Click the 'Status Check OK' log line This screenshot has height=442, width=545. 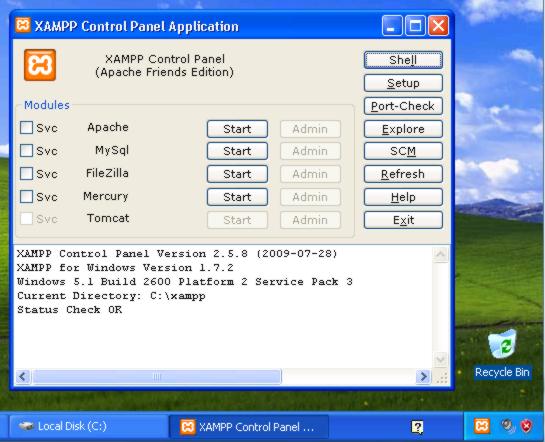70,310
